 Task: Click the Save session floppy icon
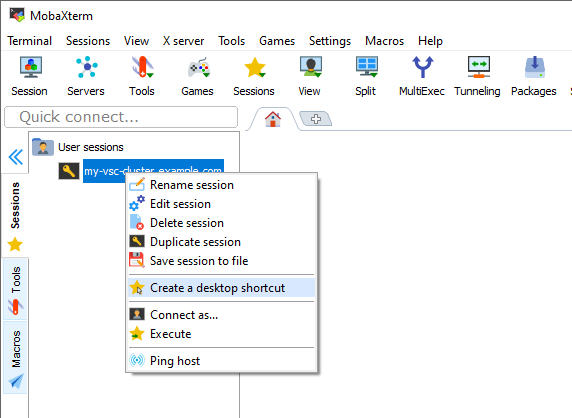(x=137, y=260)
